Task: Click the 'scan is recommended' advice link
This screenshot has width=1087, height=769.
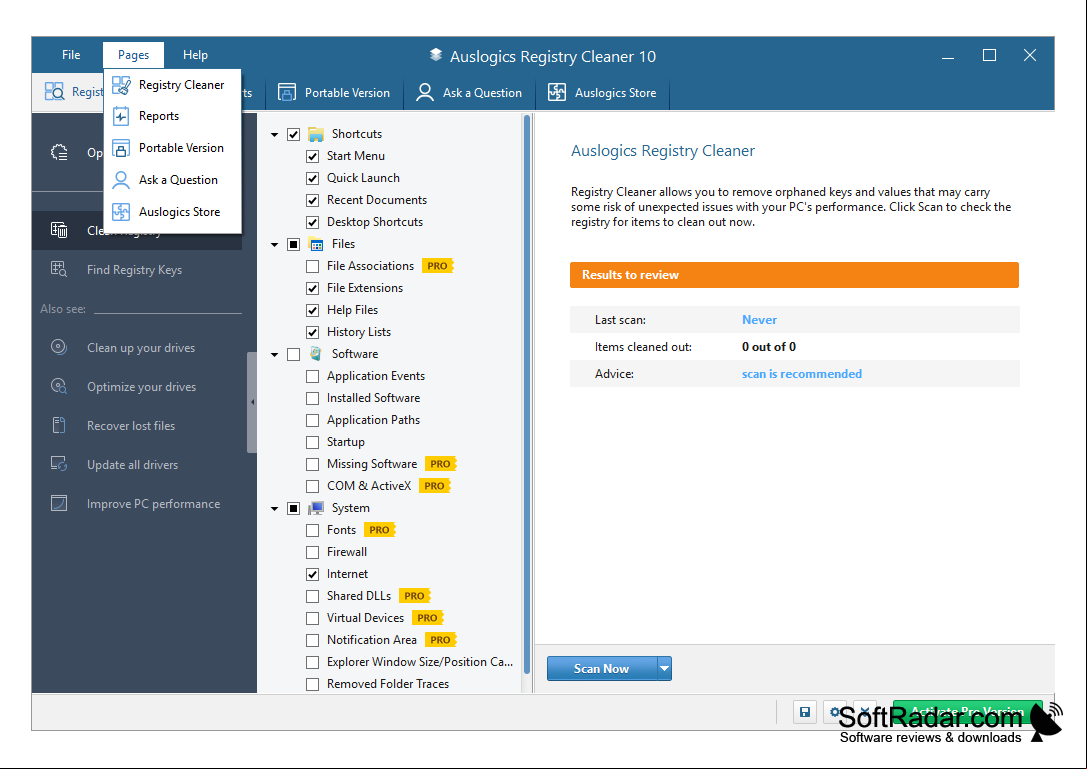Action: click(801, 374)
